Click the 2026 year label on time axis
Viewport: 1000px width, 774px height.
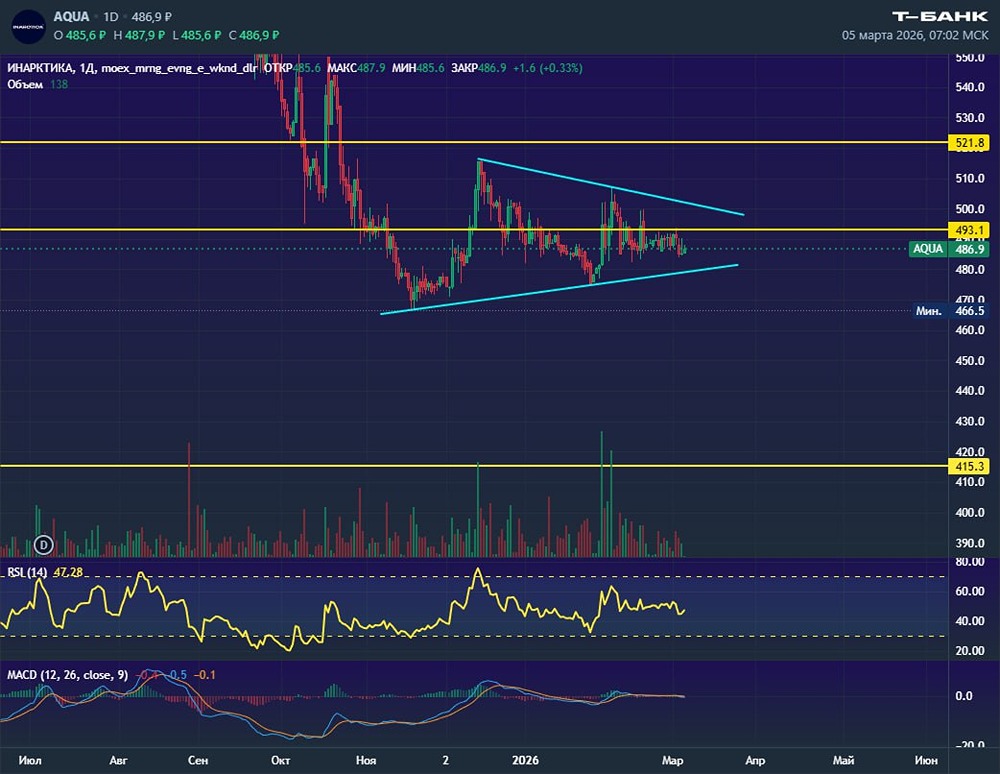[x=526, y=760]
